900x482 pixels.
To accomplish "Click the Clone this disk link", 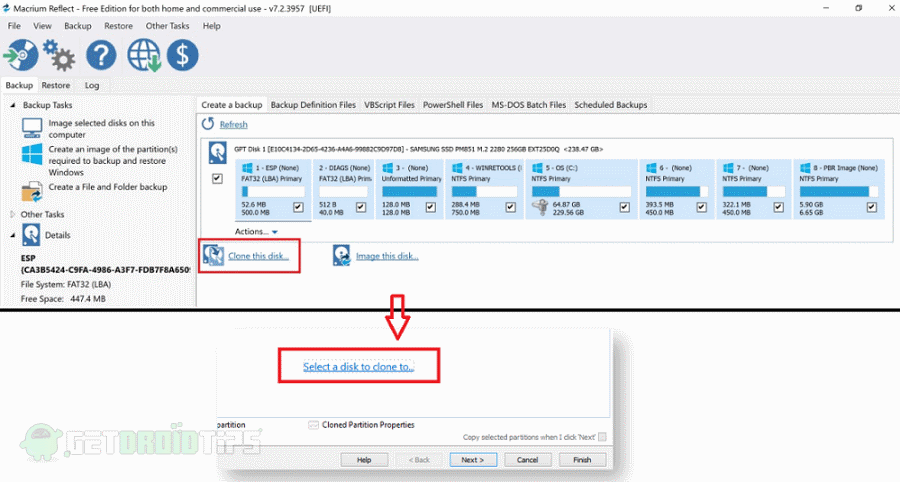I will [258, 256].
